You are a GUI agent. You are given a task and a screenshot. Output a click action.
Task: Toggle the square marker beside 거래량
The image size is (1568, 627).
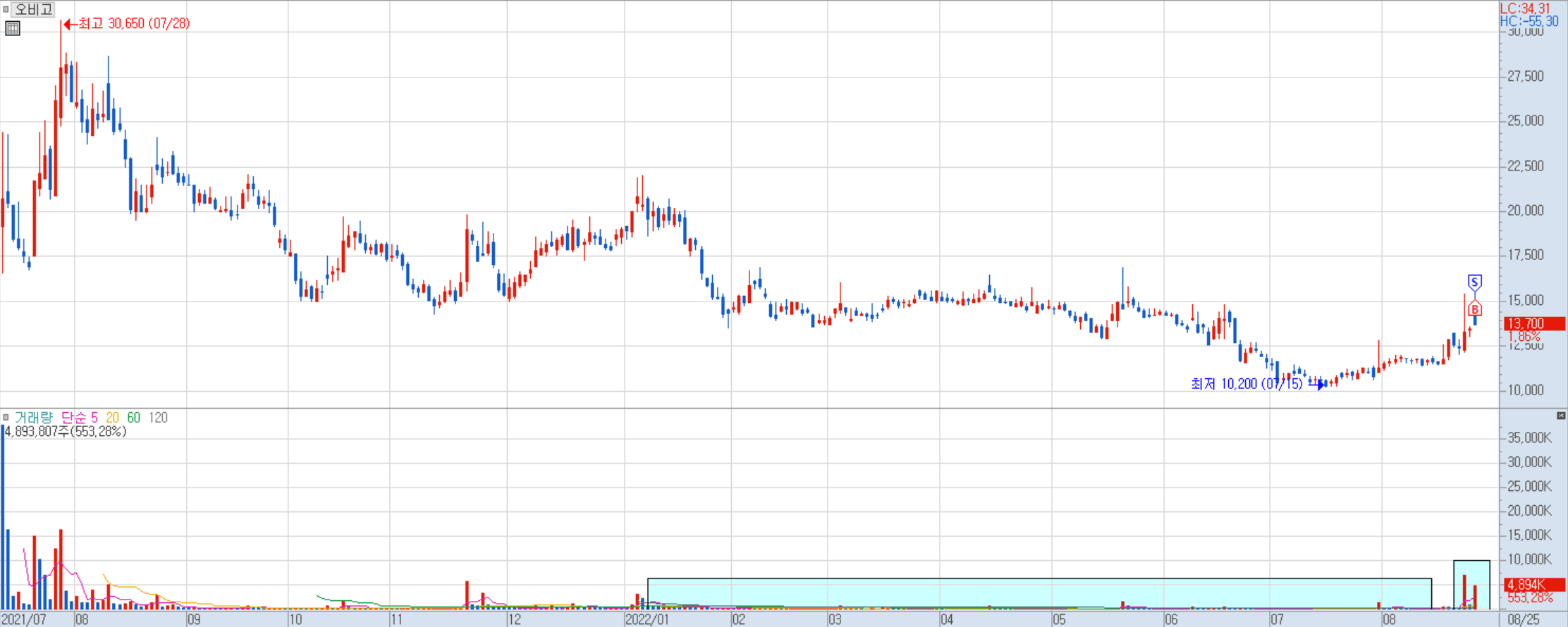pos(6,417)
